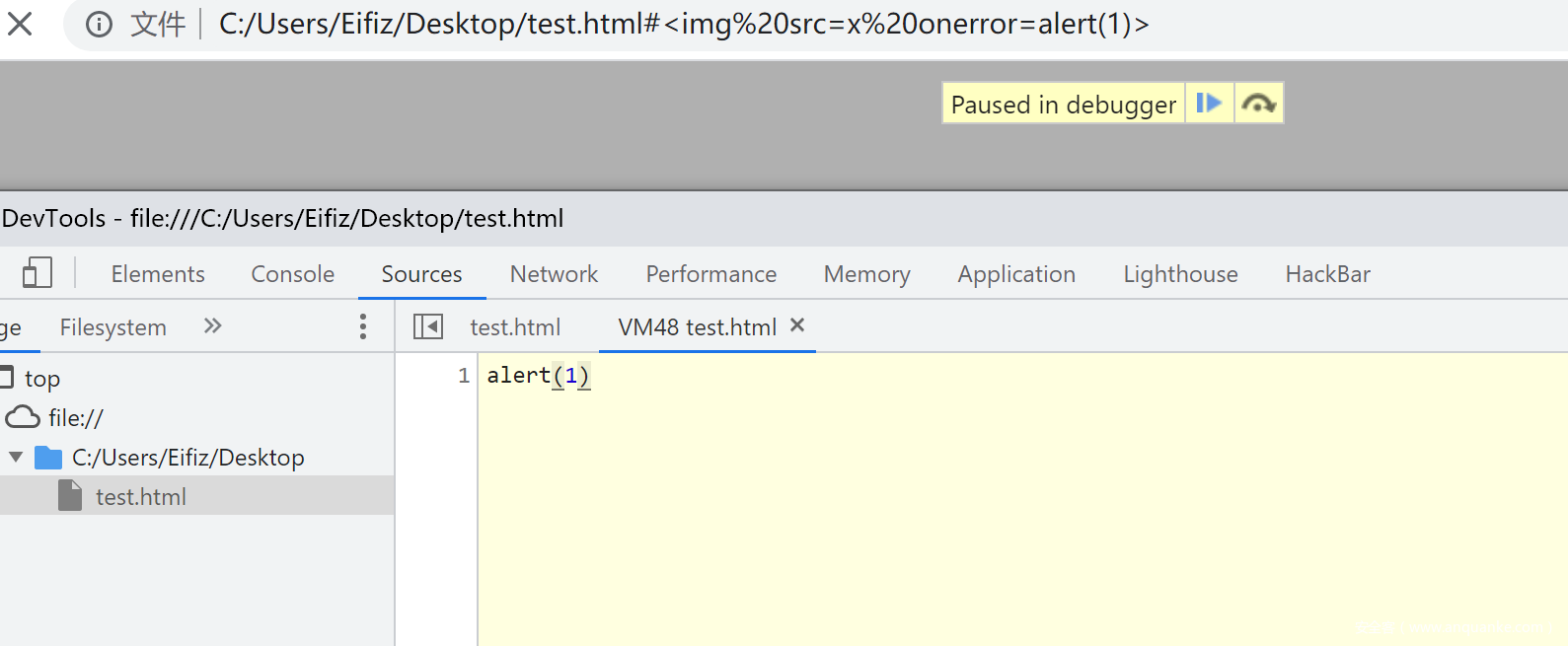Show more navigator tabs chevron

click(212, 325)
